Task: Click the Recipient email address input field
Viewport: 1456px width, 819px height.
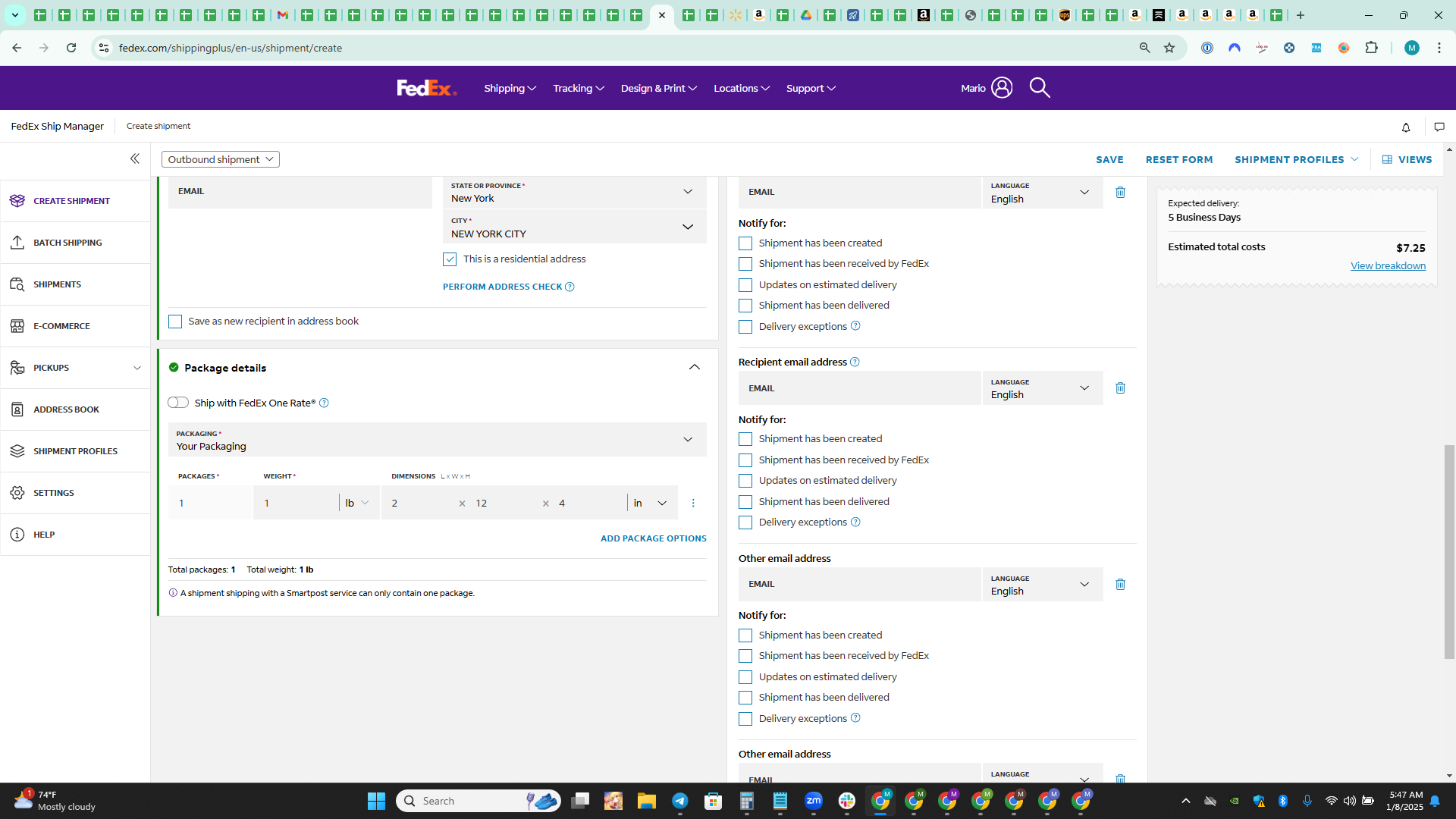Action: pyautogui.click(x=860, y=388)
